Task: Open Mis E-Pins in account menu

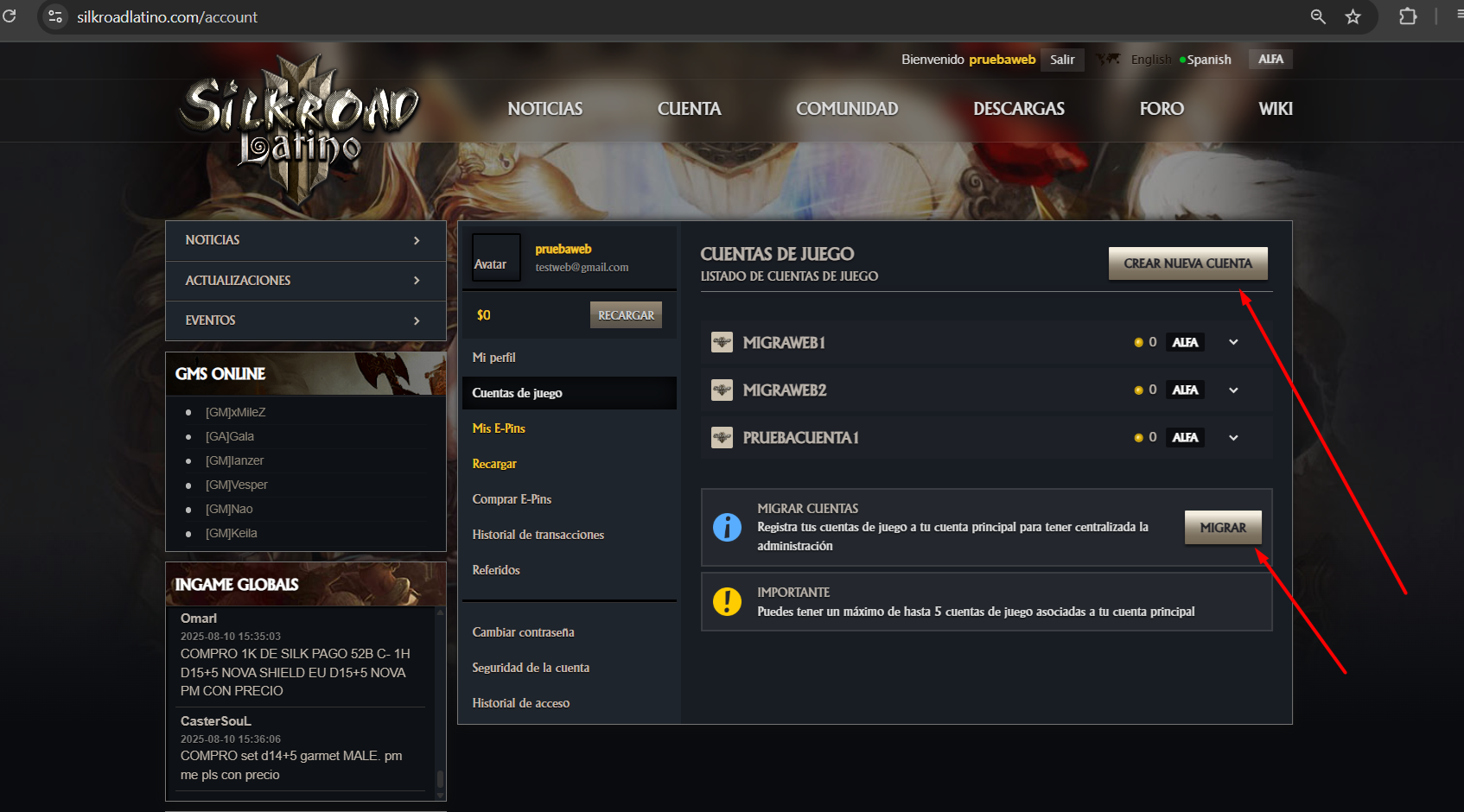Action: point(499,428)
